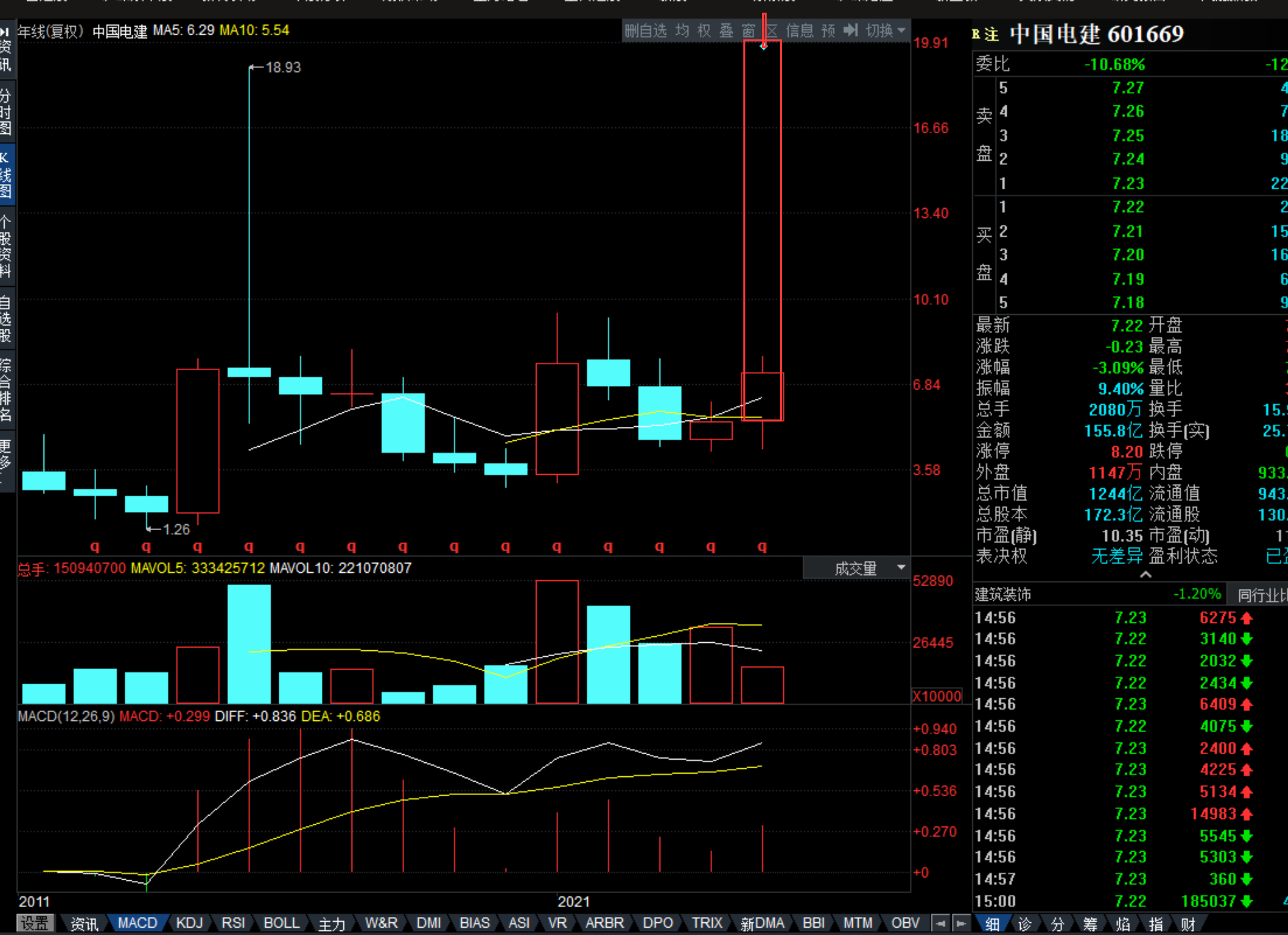The height and width of the screenshot is (935, 1288).
Task: Select the 焰 flame chart tab icon
Action: tap(1123, 924)
